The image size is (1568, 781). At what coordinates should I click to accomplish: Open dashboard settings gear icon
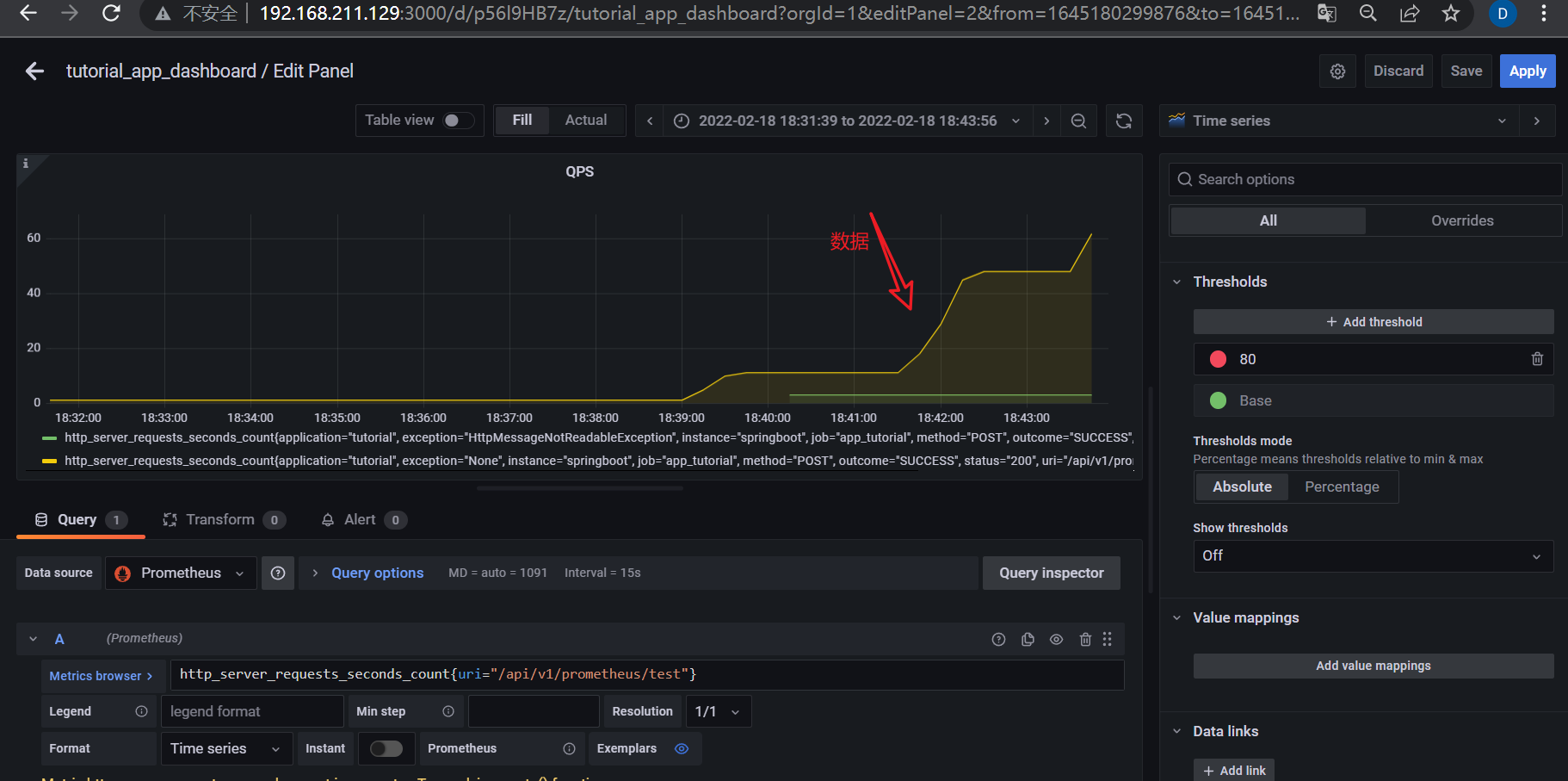pos(1337,71)
